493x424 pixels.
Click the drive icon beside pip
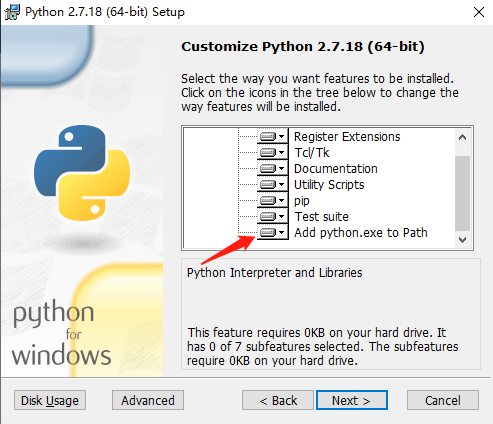(x=272, y=200)
